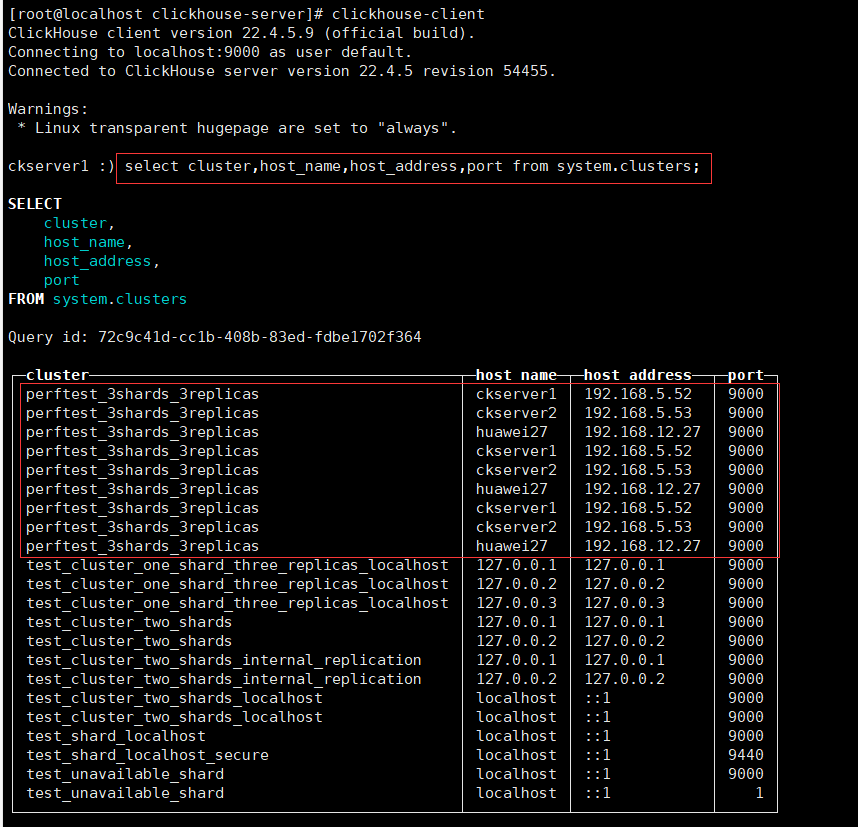Click 'test_cluster_one_shard_three_replicas_localhost' with host_name 127.0.0.2
Viewport: 858px width, 827px height.
(x=237, y=584)
